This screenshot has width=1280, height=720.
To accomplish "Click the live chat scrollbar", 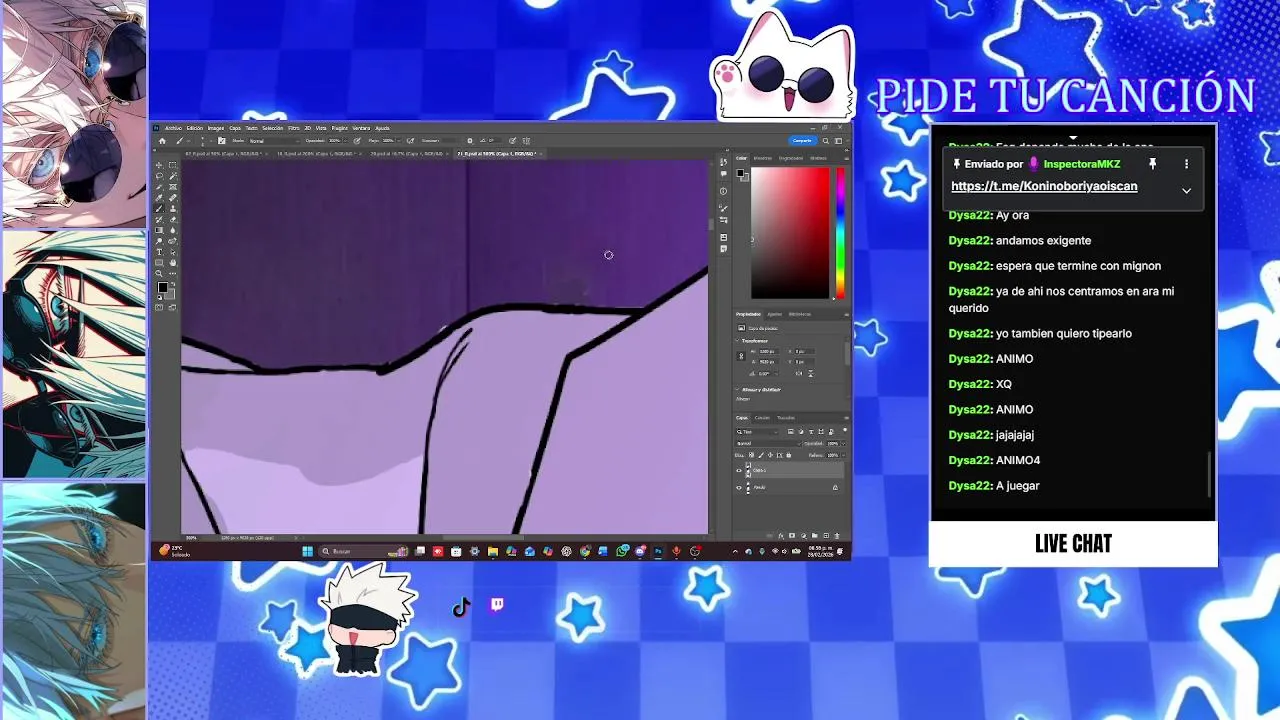I will tap(1209, 474).
